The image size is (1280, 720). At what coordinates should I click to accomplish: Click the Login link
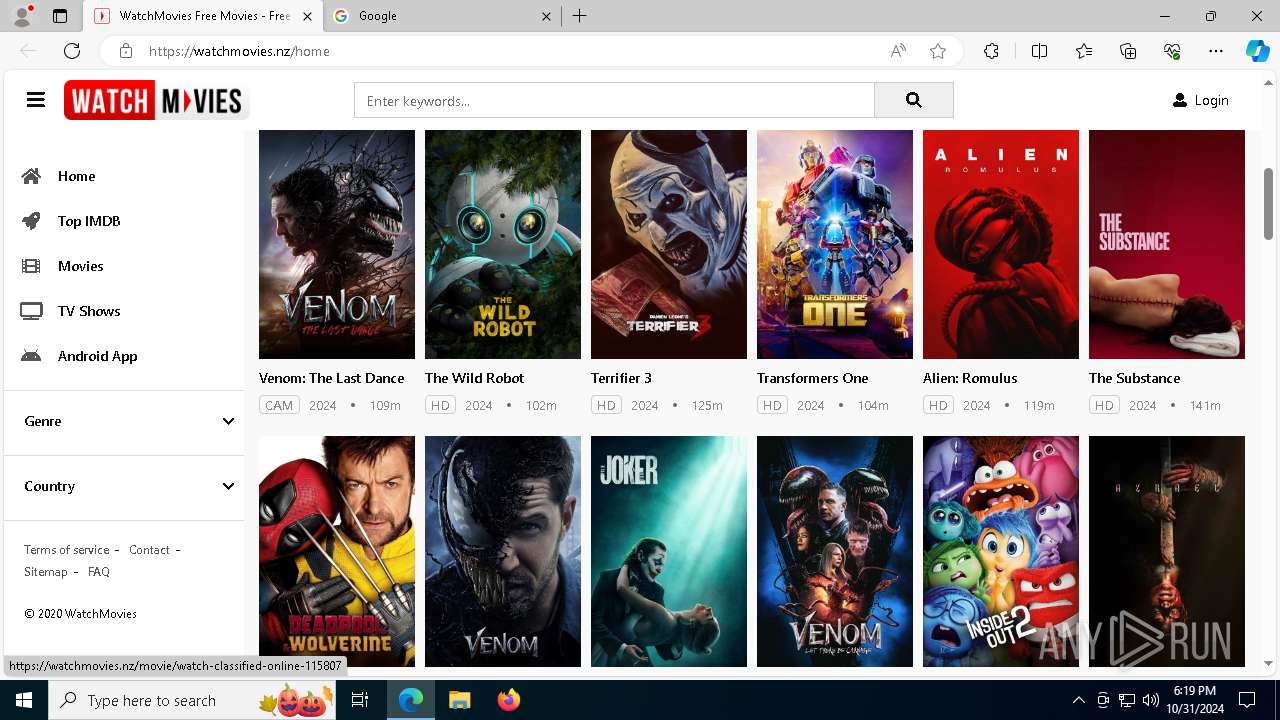click(1211, 100)
